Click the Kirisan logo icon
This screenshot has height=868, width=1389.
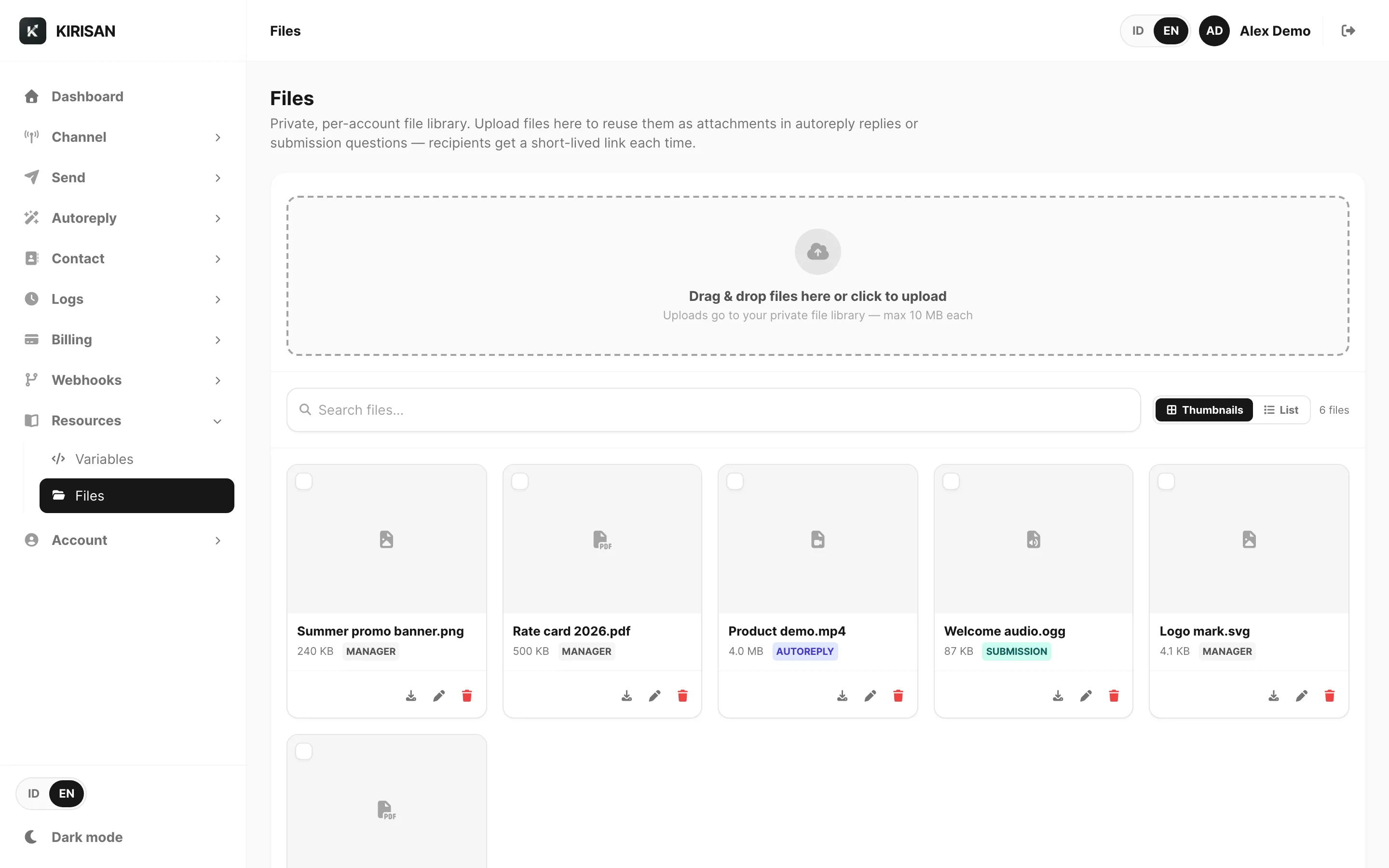click(x=33, y=31)
